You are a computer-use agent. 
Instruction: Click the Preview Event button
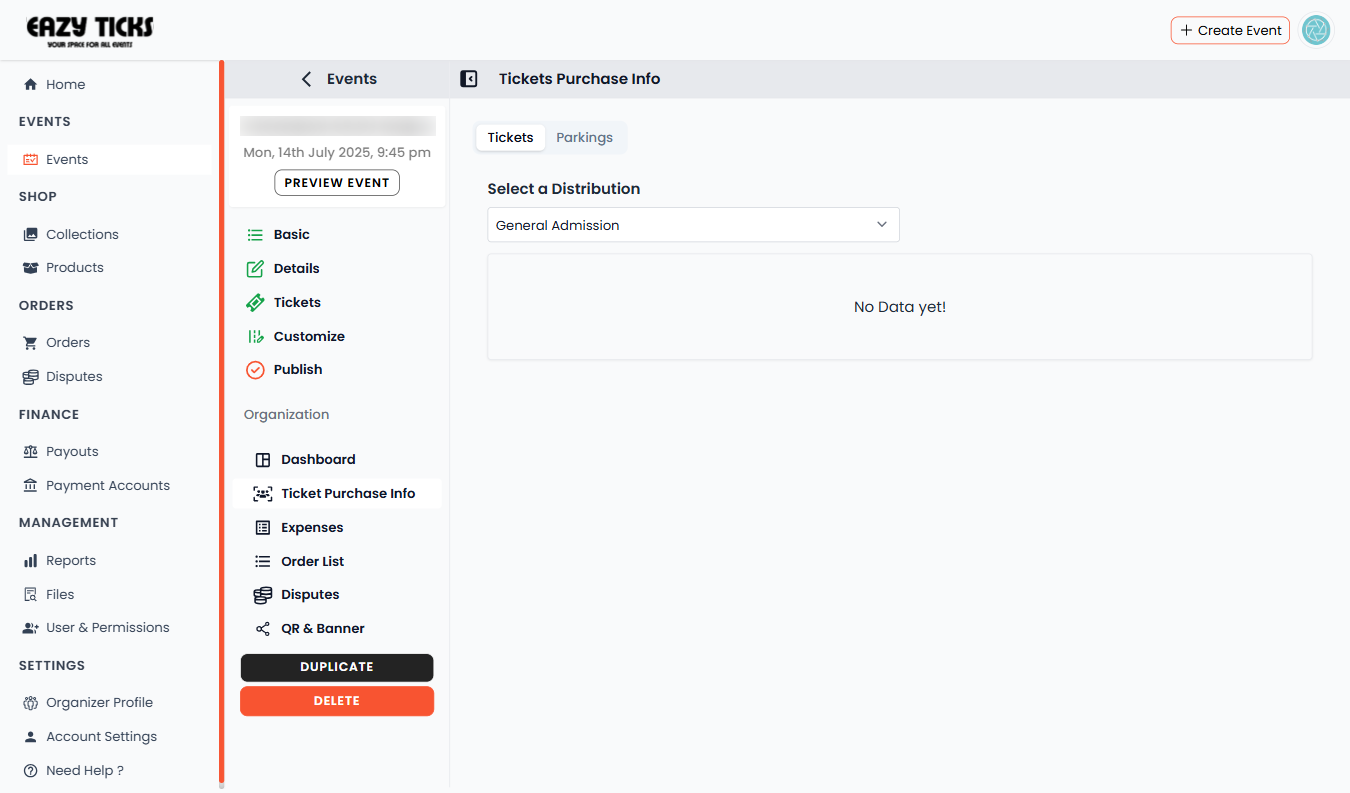[x=337, y=183]
